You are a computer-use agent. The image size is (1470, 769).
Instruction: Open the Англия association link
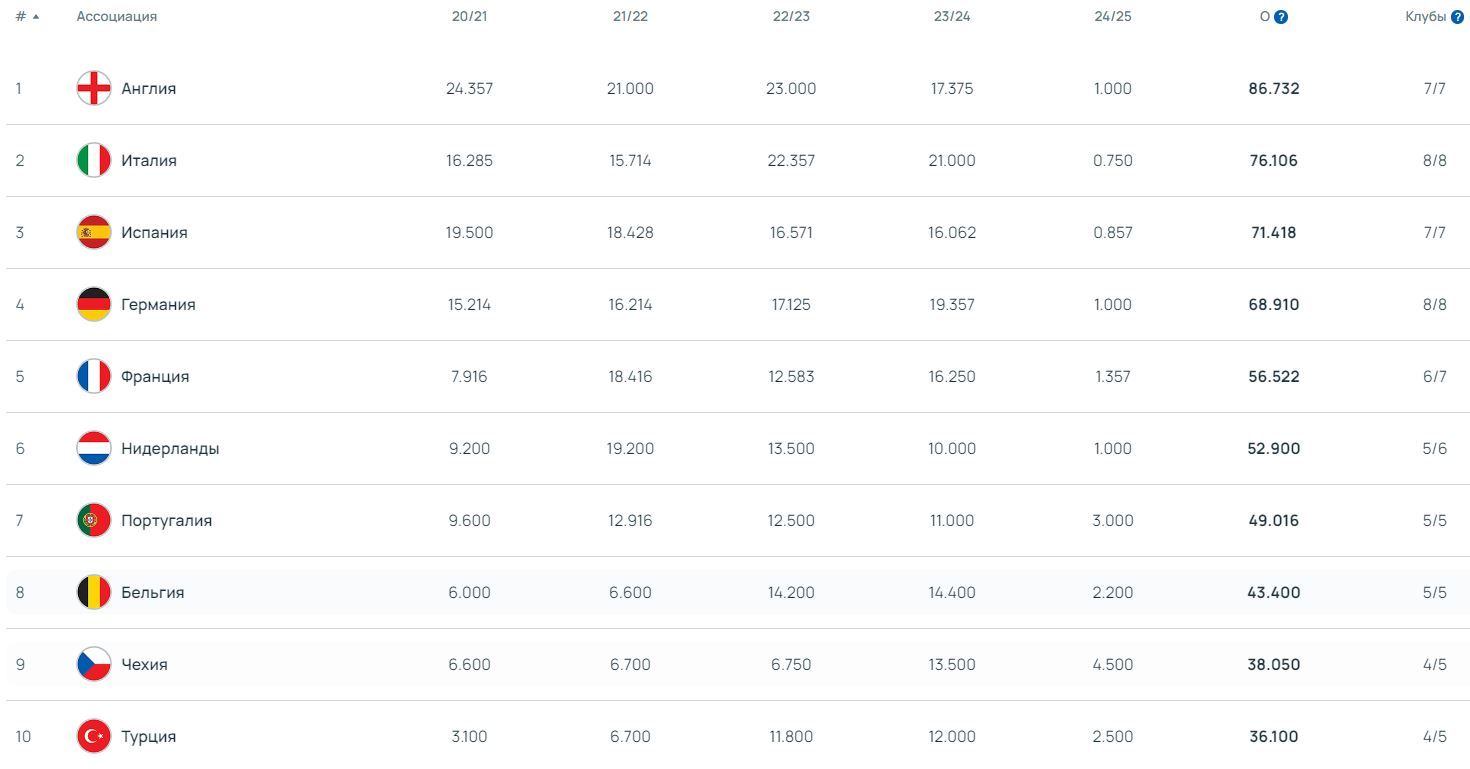point(148,88)
